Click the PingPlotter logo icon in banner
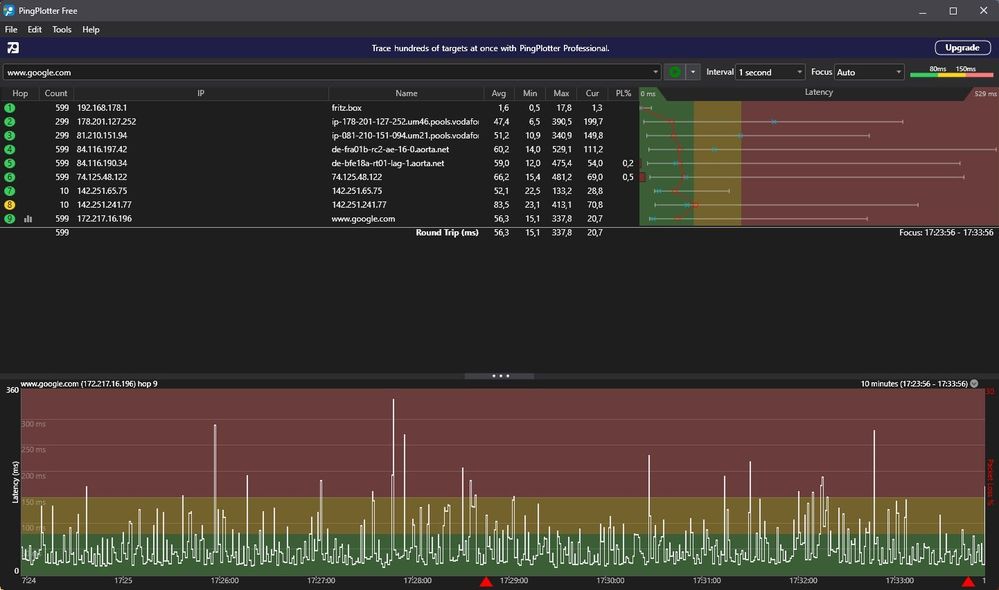The width and height of the screenshot is (999, 590). pos(13,48)
